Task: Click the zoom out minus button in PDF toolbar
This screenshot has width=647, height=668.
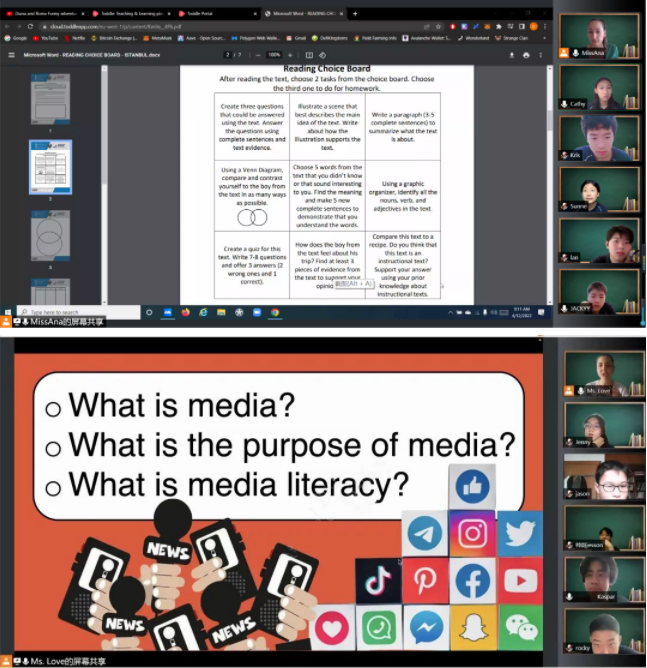Action: (258, 55)
